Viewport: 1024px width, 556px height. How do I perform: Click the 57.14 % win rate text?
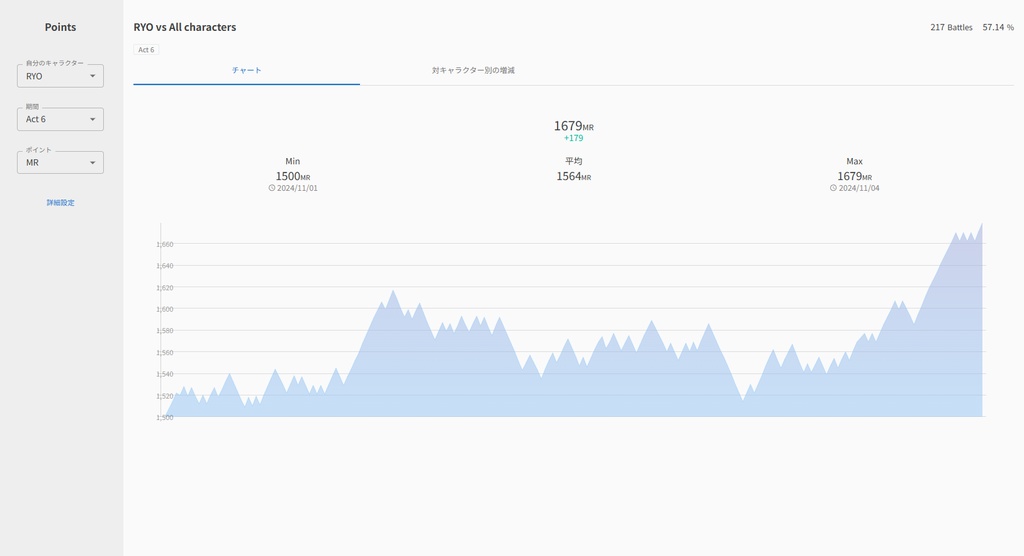(x=998, y=27)
